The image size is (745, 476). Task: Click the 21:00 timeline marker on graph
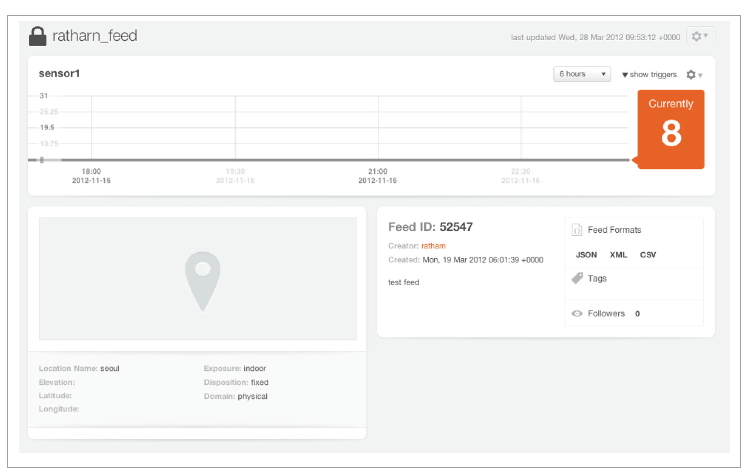377,171
